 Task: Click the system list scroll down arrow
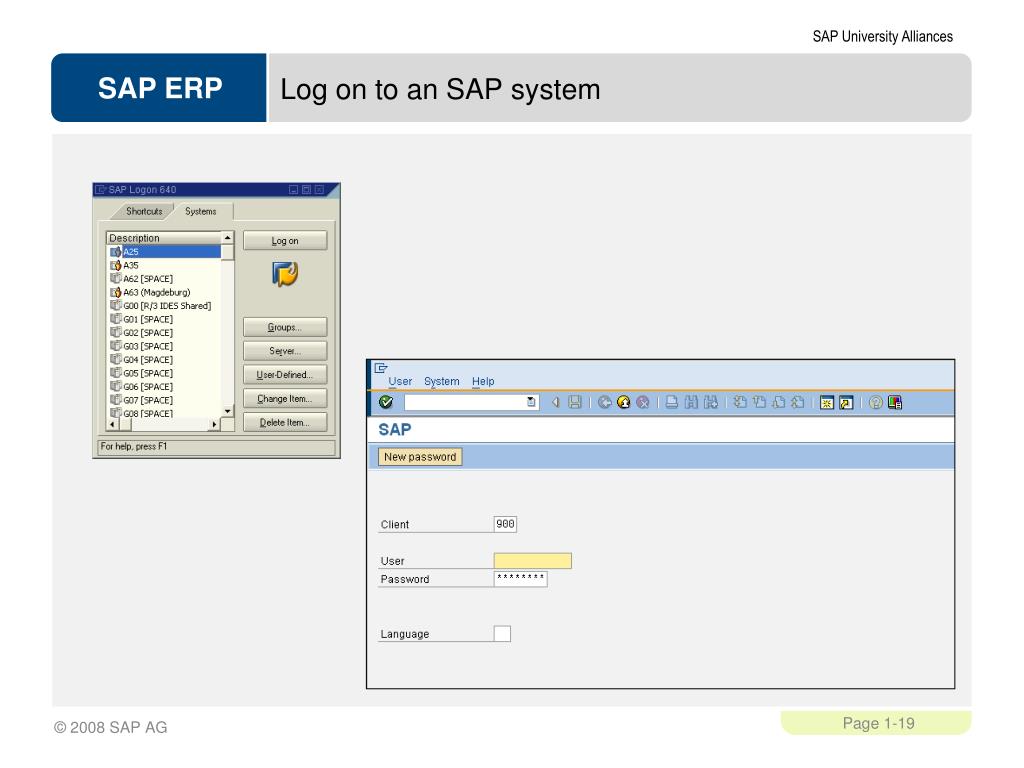[x=227, y=411]
